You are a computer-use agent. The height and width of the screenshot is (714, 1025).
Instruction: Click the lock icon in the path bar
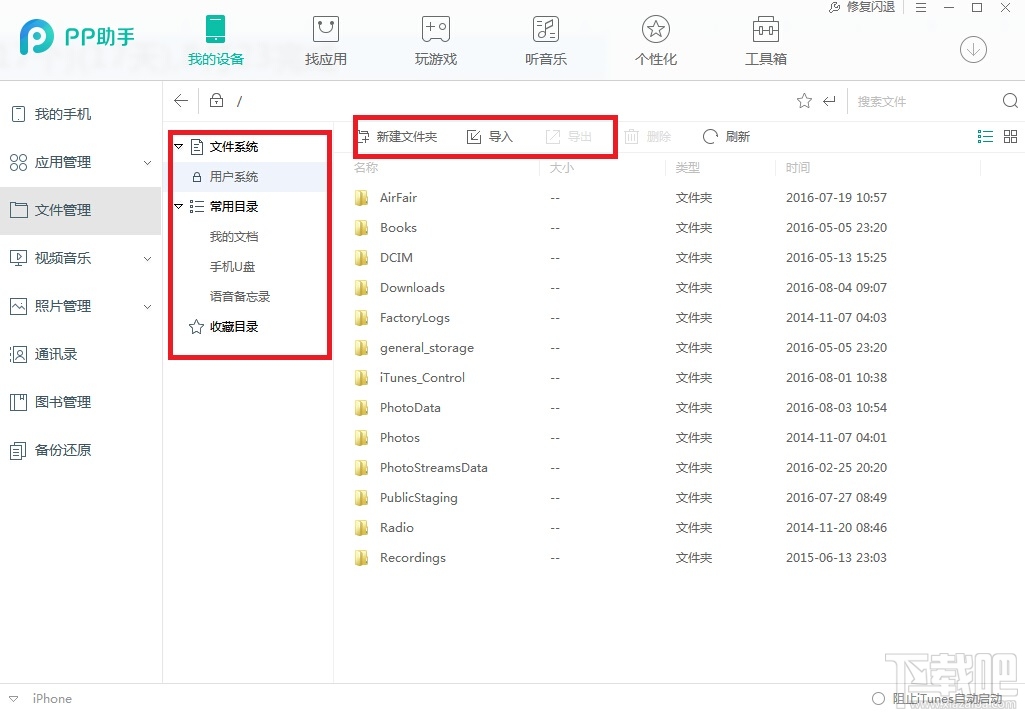215,101
